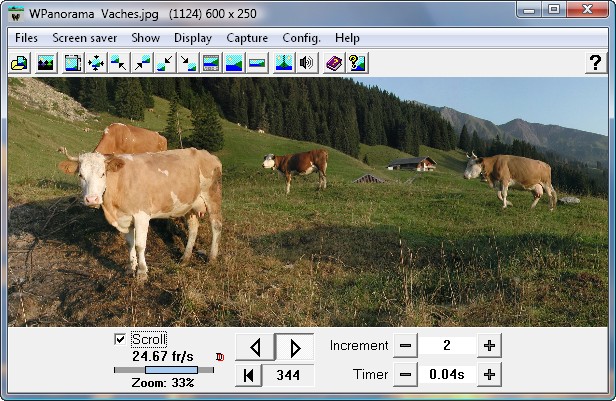Open the Screen saver menu
Image resolution: width=616 pixels, height=401 pixels.
[85, 38]
